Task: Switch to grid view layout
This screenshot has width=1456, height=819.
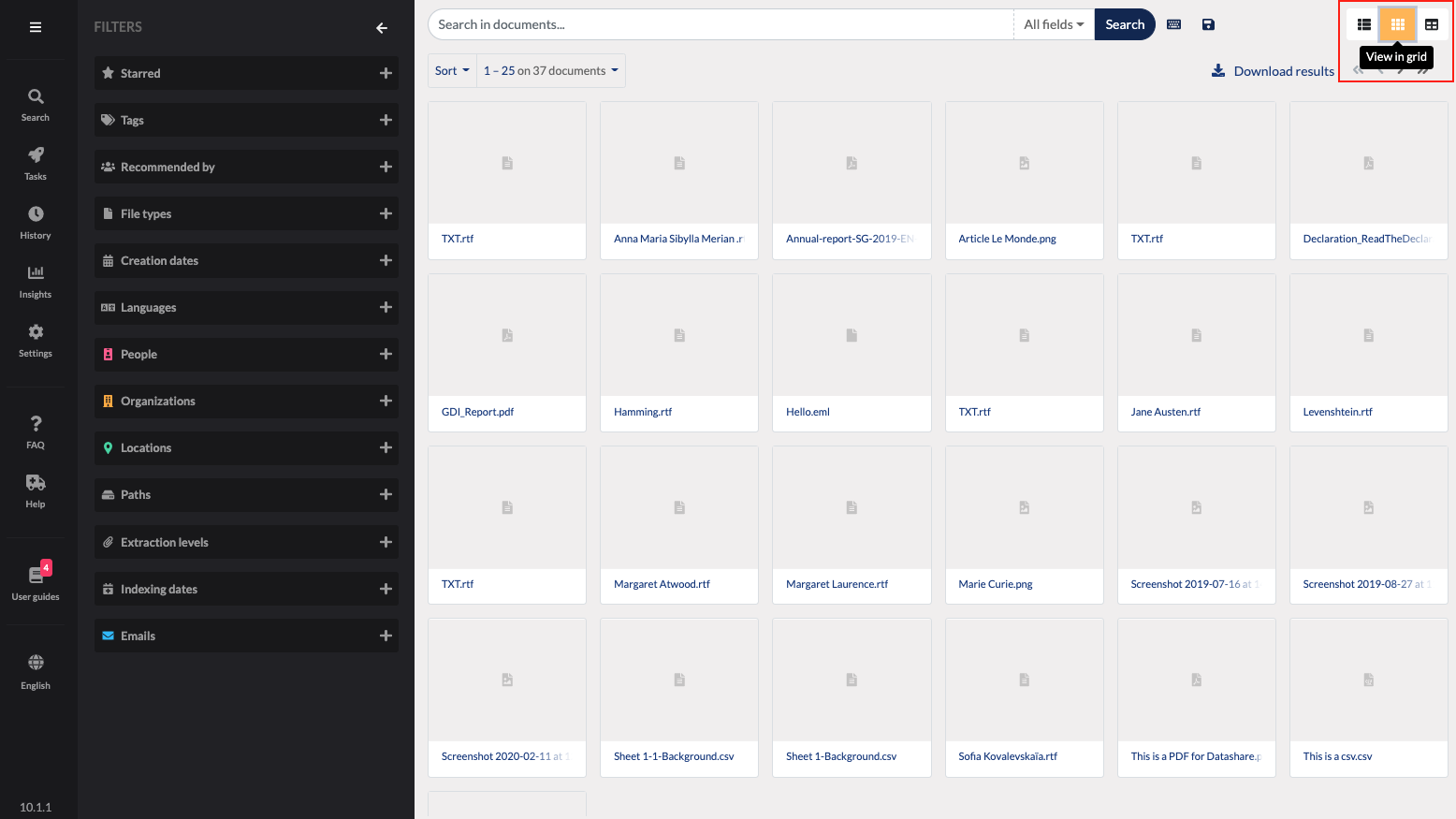Action: 1398,24
